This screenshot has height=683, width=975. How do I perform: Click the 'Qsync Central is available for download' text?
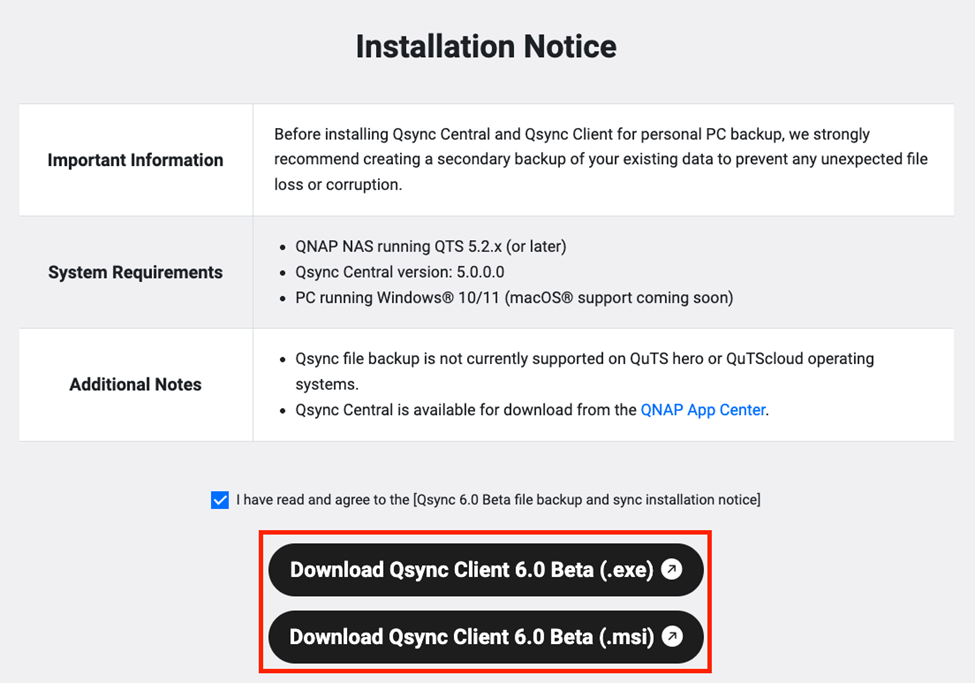[x=466, y=409]
